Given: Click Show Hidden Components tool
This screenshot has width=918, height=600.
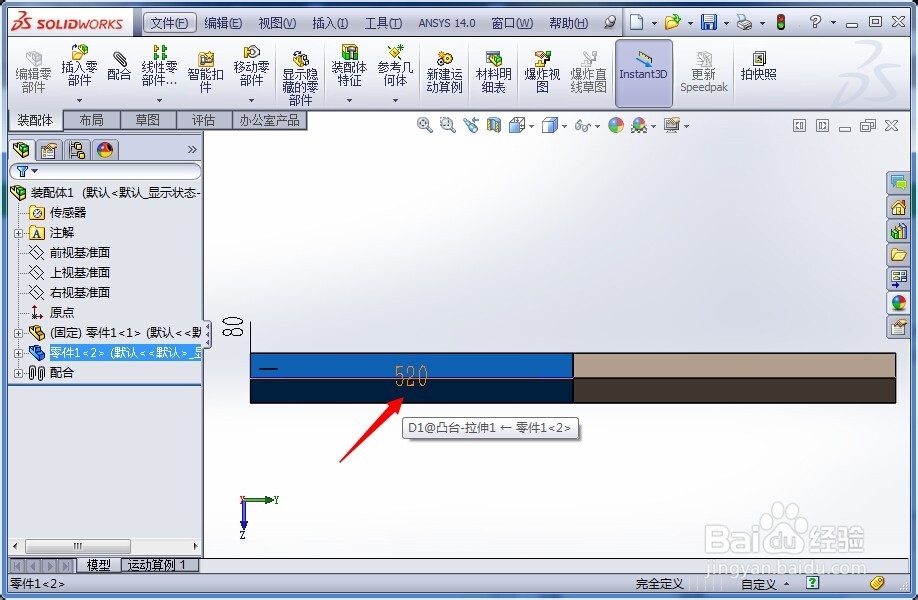Looking at the screenshot, I should coord(300,77).
